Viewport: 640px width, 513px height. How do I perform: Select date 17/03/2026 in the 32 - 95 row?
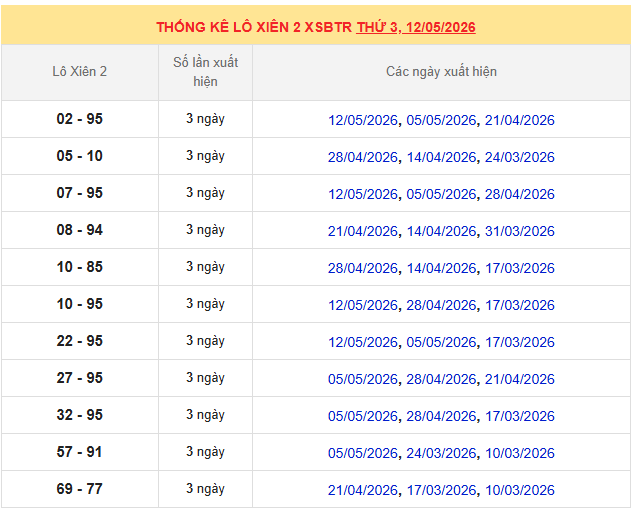pyautogui.click(x=520, y=416)
